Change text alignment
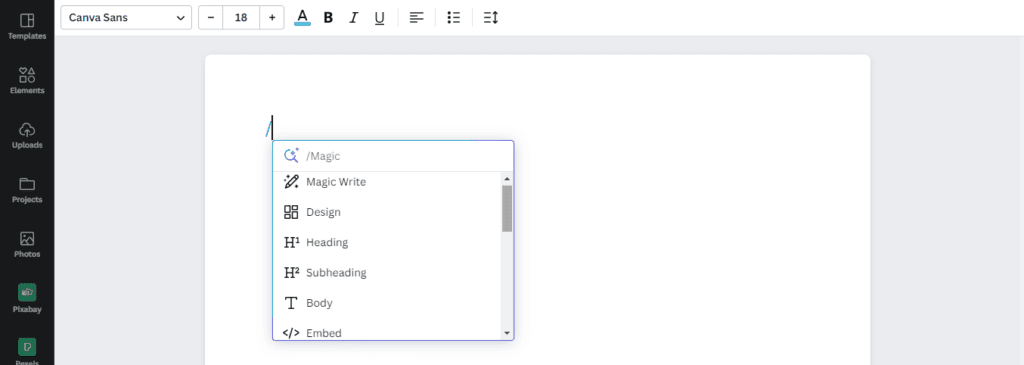Screen dimensions: 1024x365 pyautogui.click(x=416, y=18)
